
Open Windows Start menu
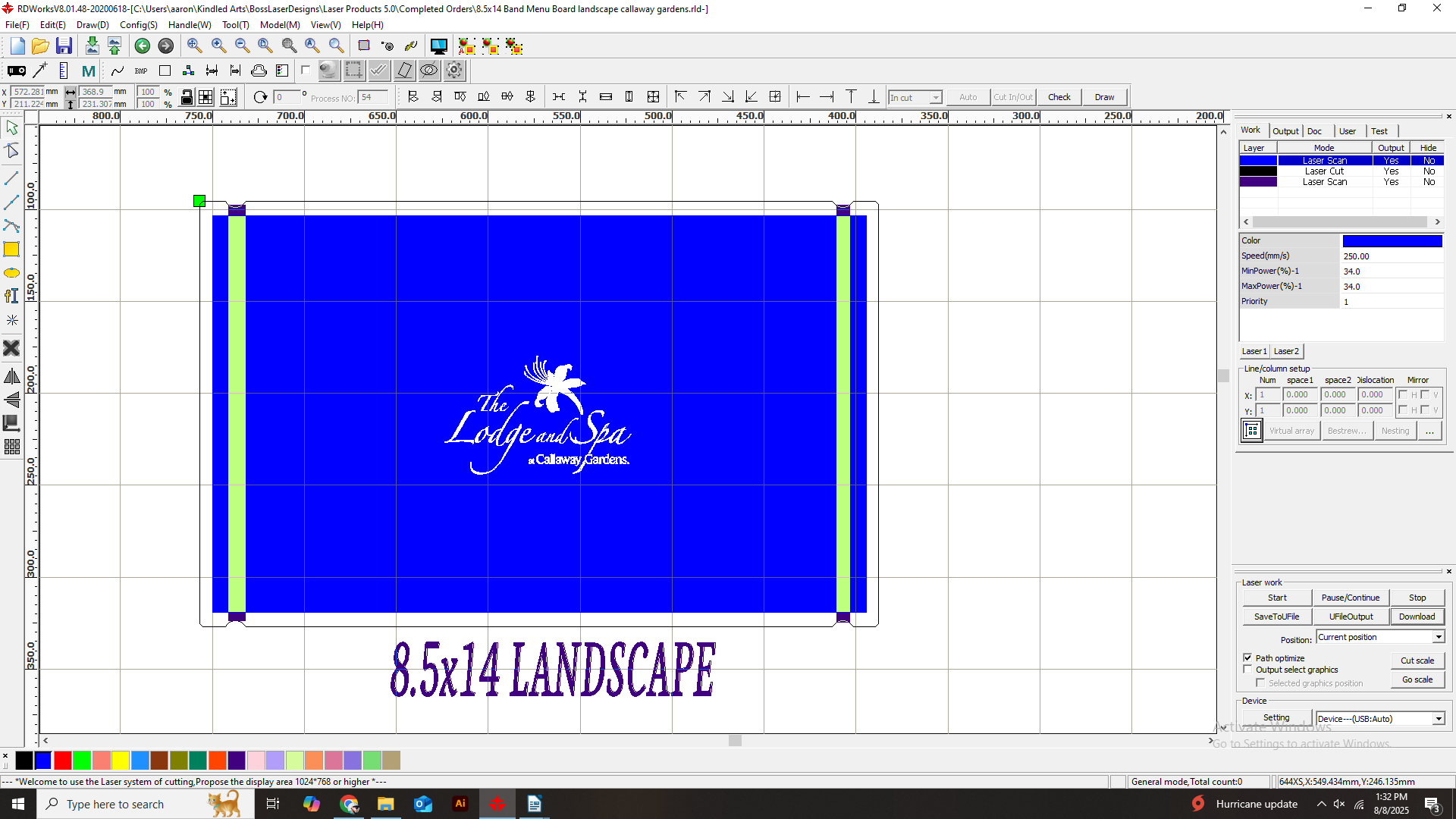click(18, 804)
